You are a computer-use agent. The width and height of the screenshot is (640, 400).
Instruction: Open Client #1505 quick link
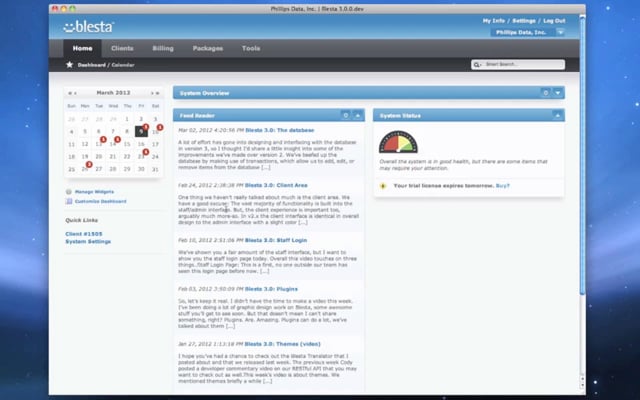click(x=84, y=234)
